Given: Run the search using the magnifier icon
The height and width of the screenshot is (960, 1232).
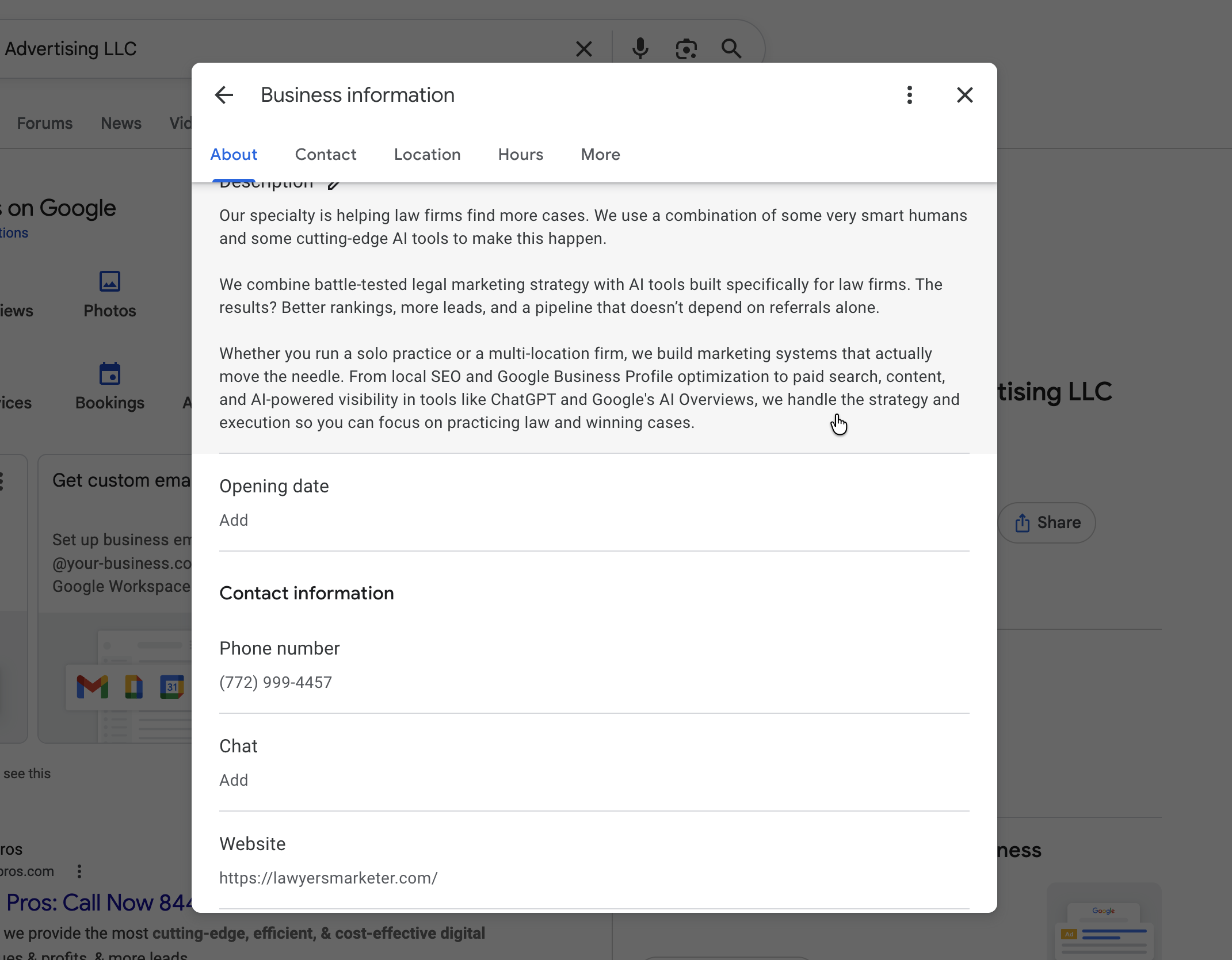Looking at the screenshot, I should (731, 49).
